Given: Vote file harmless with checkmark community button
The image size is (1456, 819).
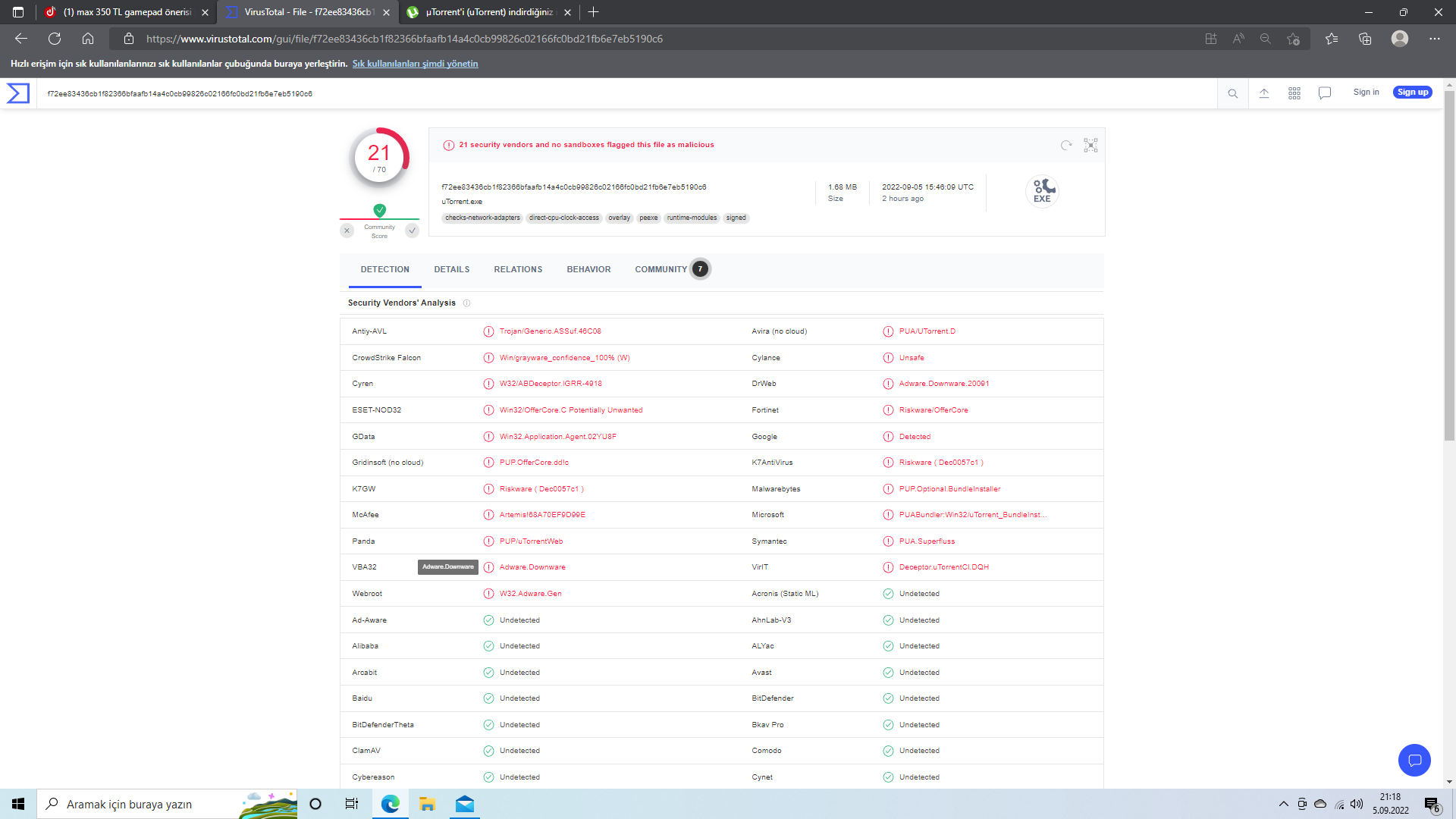Looking at the screenshot, I should point(412,231).
